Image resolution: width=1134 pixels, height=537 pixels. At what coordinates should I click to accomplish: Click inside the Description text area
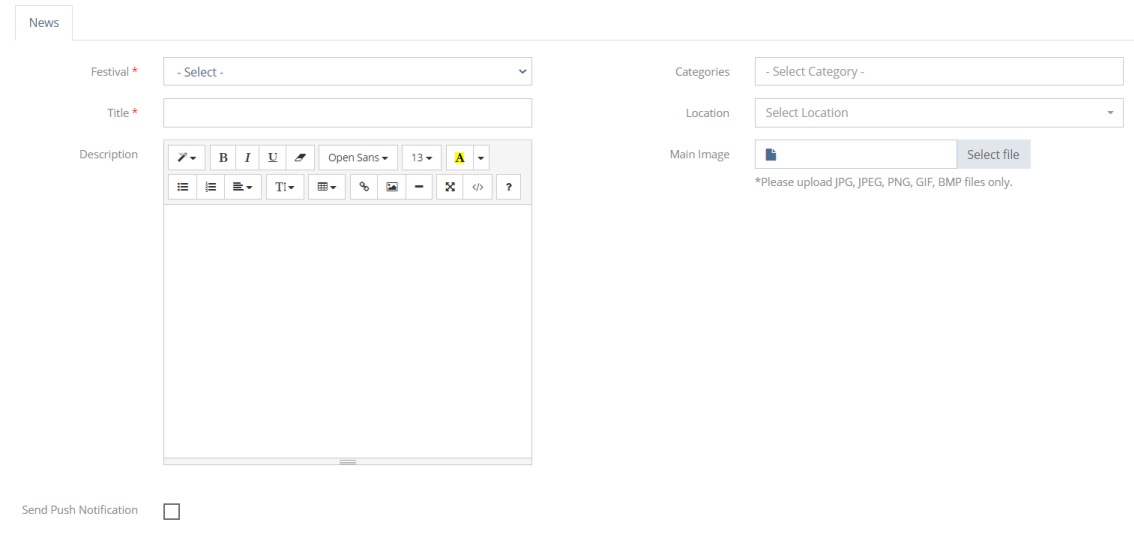347,331
